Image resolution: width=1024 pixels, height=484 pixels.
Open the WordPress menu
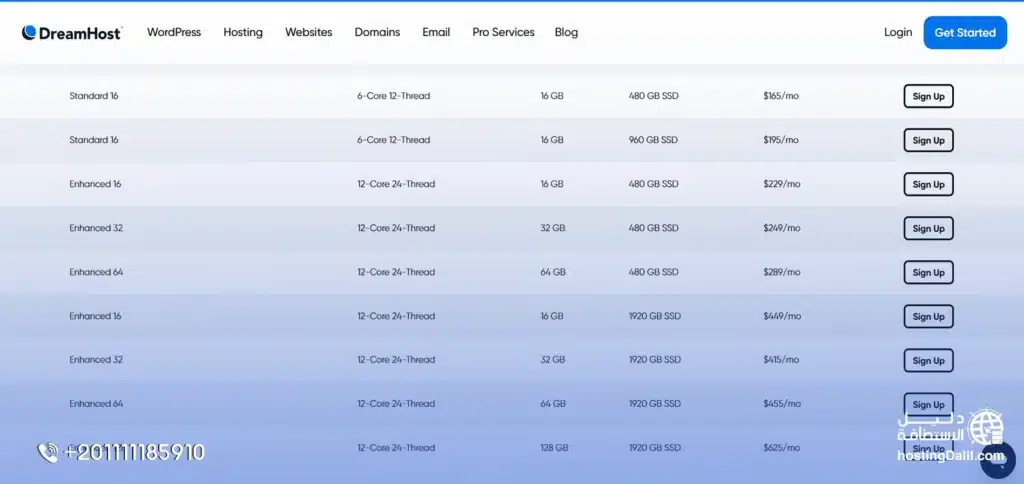[x=174, y=32]
